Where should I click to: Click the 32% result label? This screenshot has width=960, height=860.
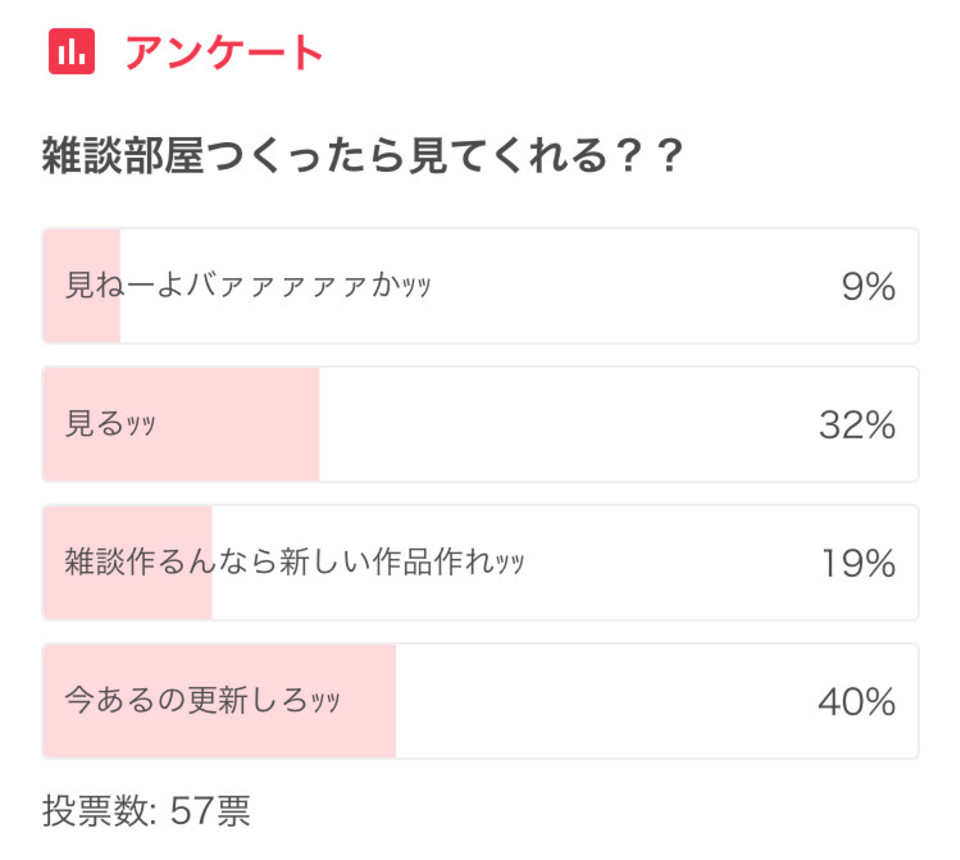[x=857, y=425]
